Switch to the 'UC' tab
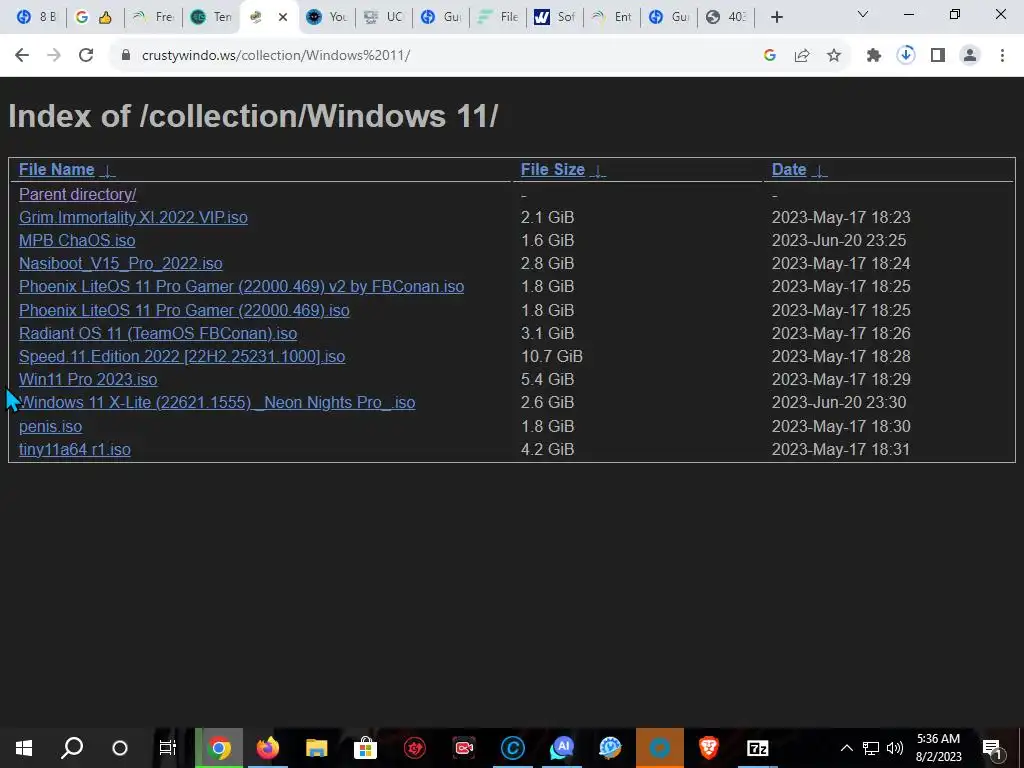This screenshot has width=1024, height=768. 384,17
